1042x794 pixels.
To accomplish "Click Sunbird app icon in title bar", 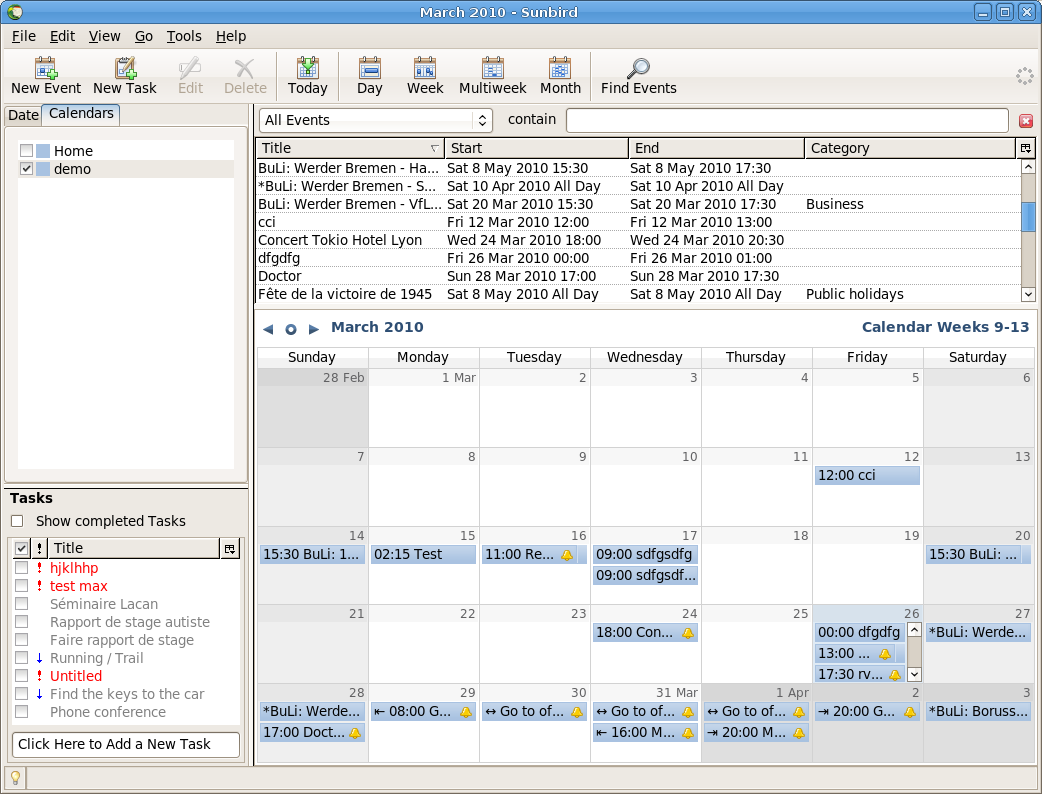I will (15, 12).
